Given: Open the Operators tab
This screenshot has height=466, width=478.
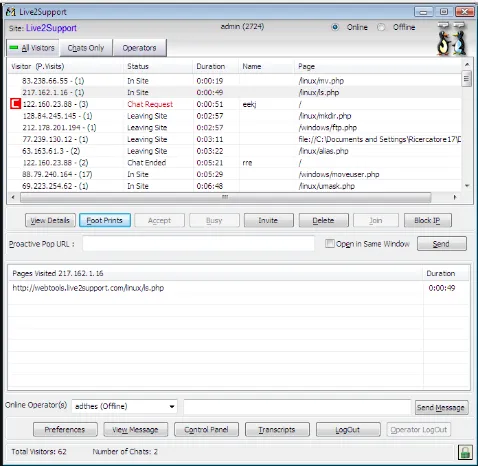Looking at the screenshot, I should pos(139,48).
